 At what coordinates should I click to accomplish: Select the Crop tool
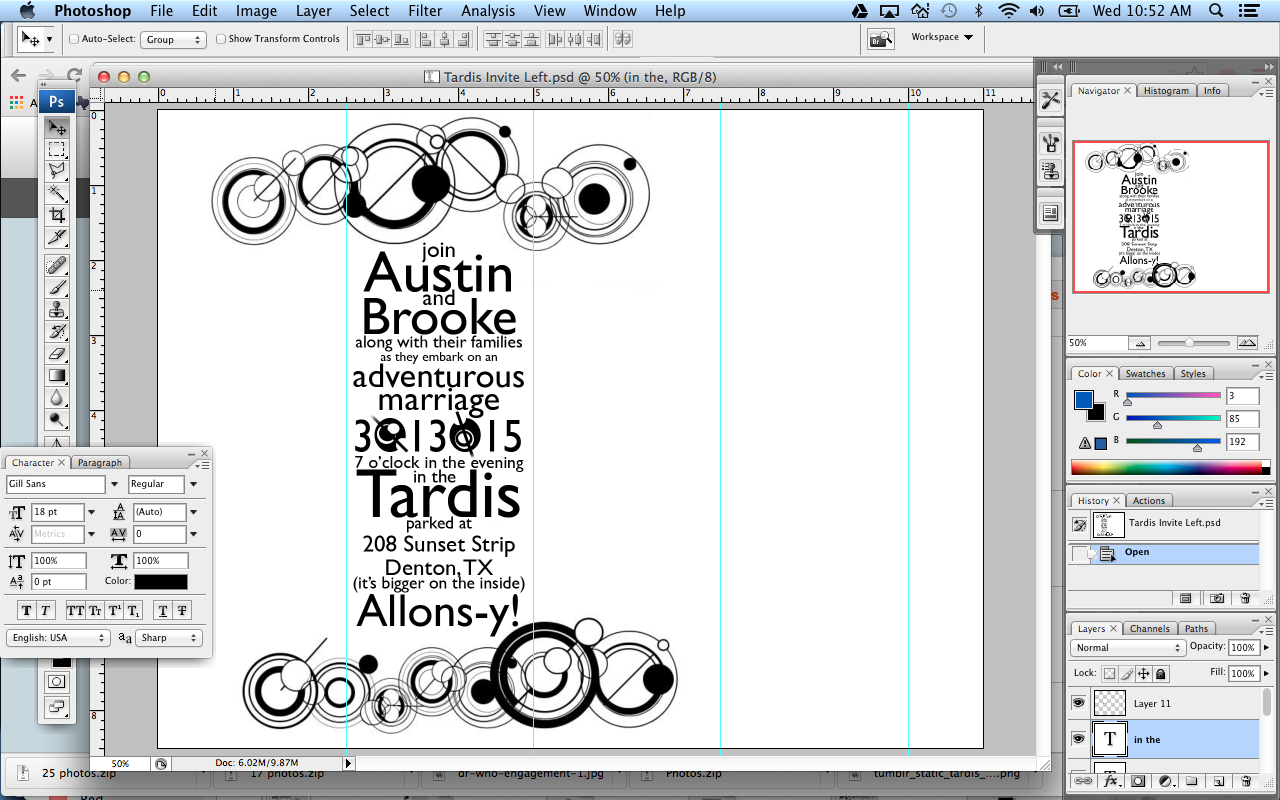coord(57,215)
